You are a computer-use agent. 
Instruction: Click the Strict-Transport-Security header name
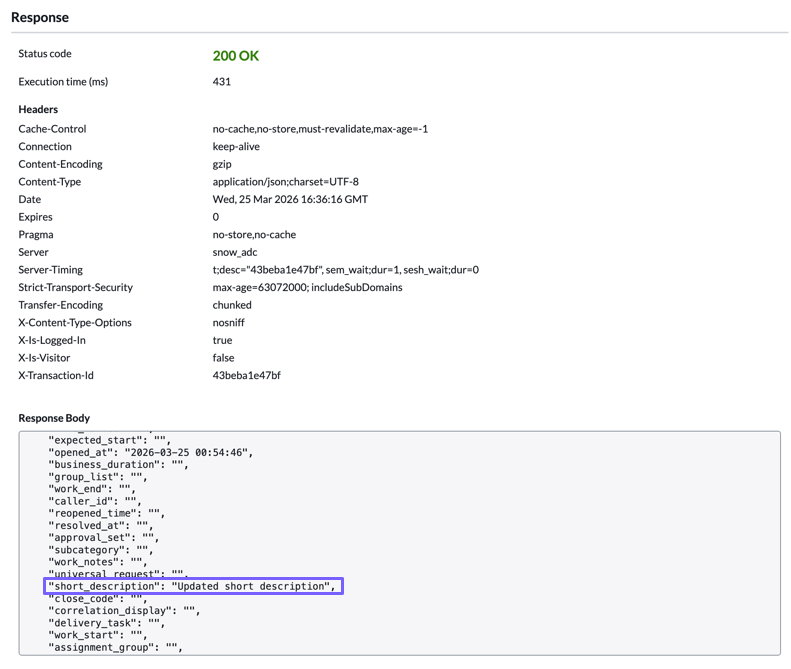point(76,288)
